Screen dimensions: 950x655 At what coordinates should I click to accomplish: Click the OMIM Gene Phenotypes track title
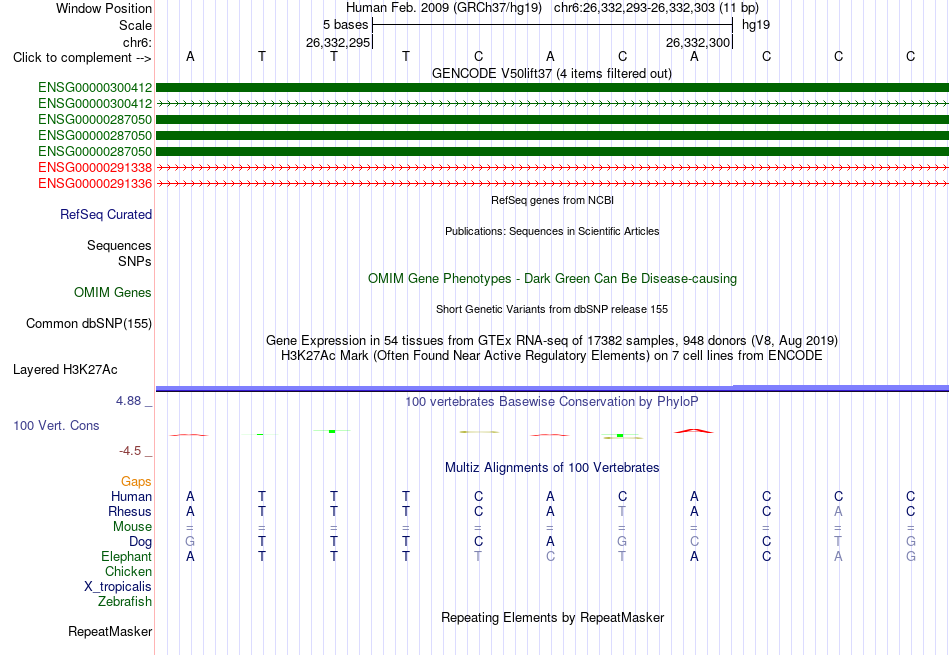tap(552, 279)
